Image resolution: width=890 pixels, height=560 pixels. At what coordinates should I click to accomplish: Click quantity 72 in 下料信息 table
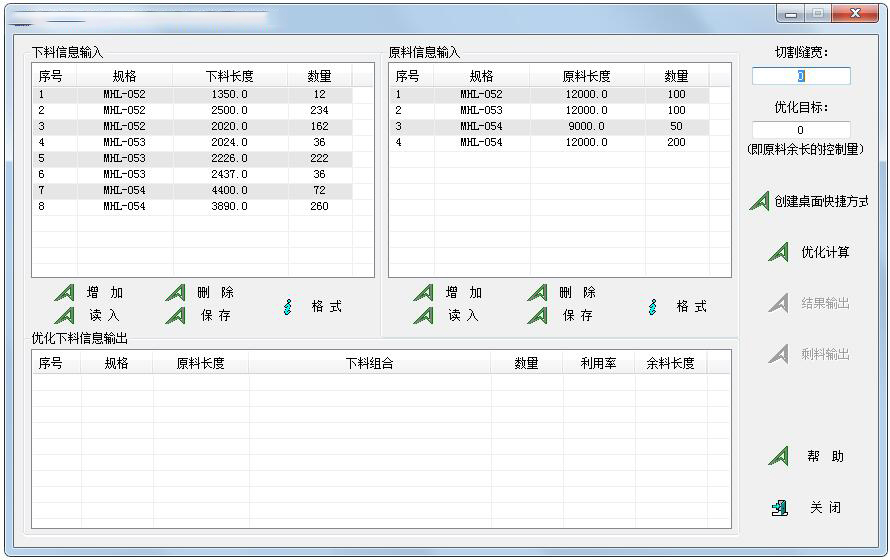tap(320, 190)
